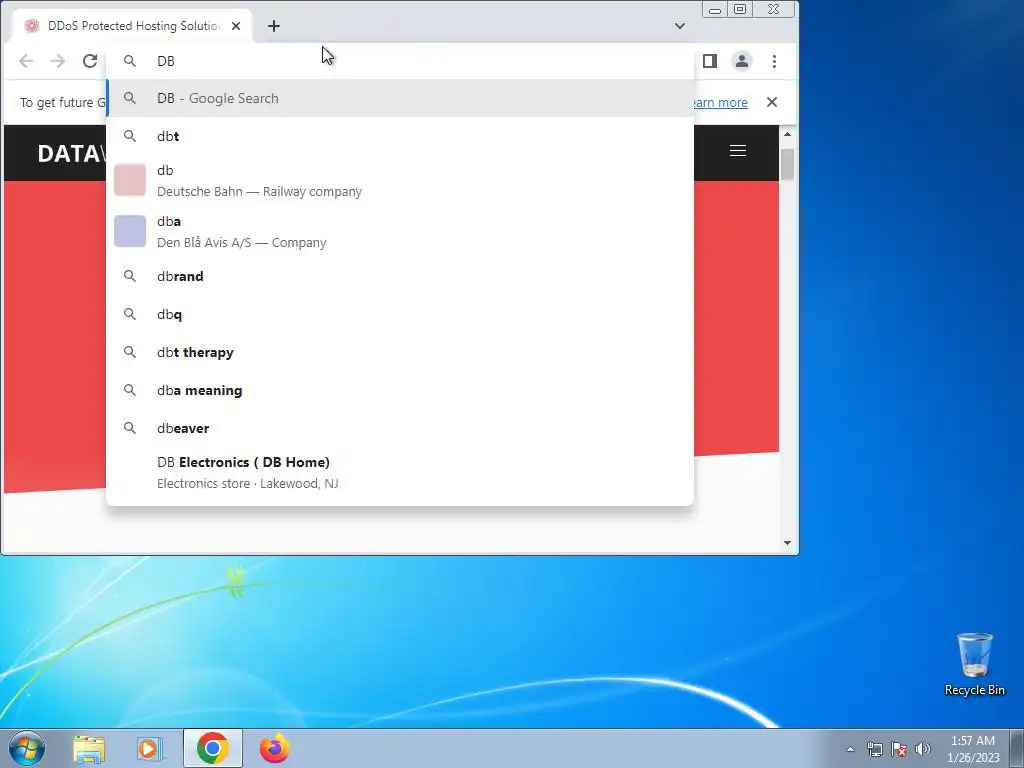This screenshot has height=768, width=1024.
Task: Launch Firefox from the taskbar
Action: (x=275, y=748)
